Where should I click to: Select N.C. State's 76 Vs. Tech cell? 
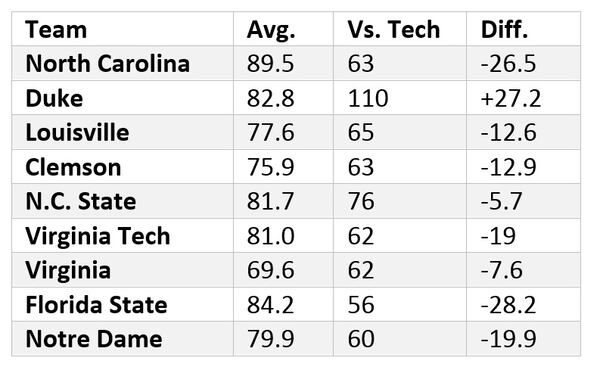tap(400, 201)
